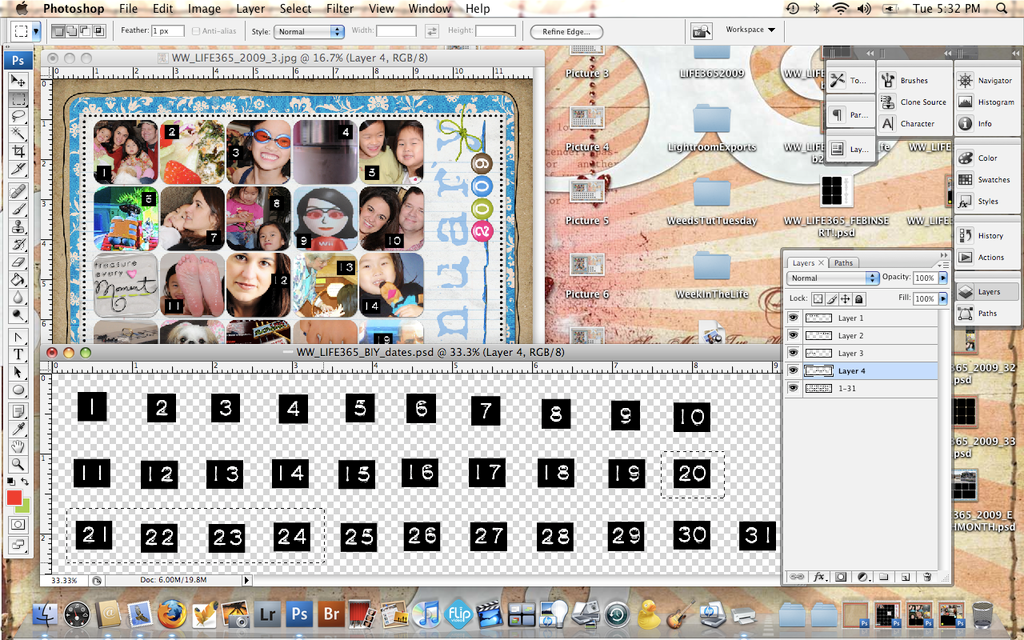The height and width of the screenshot is (640, 1024).
Task: Switch to the Paths tab
Action: coord(843,263)
